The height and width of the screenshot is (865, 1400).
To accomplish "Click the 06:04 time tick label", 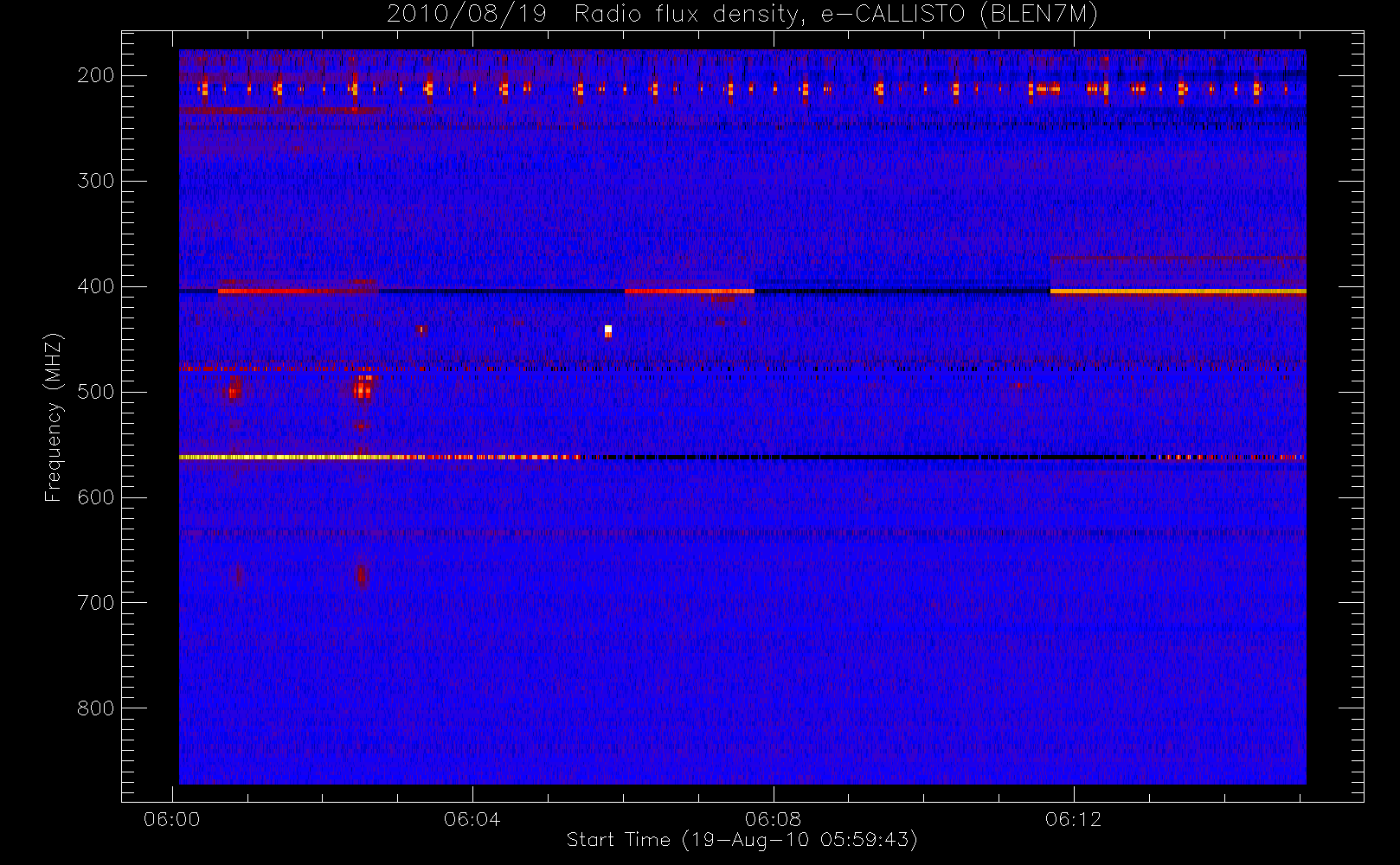I will pyautogui.click(x=472, y=819).
